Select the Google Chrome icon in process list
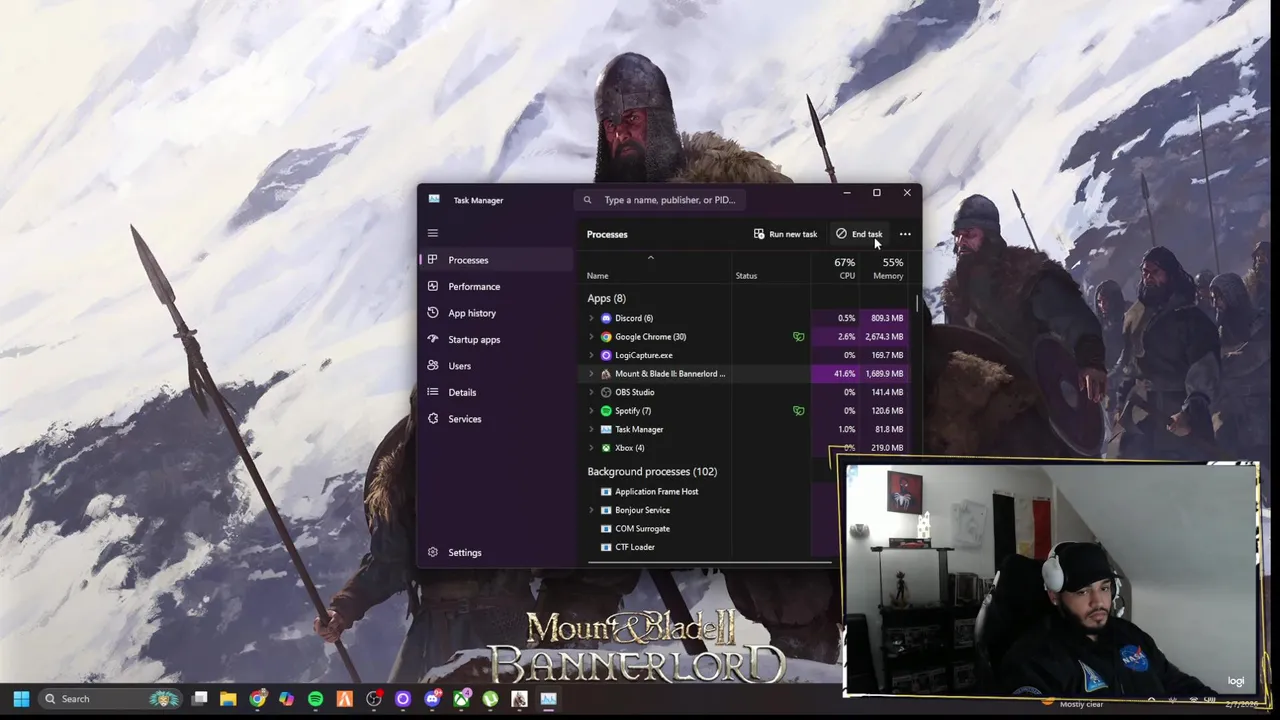The image size is (1280, 720). coord(606,337)
